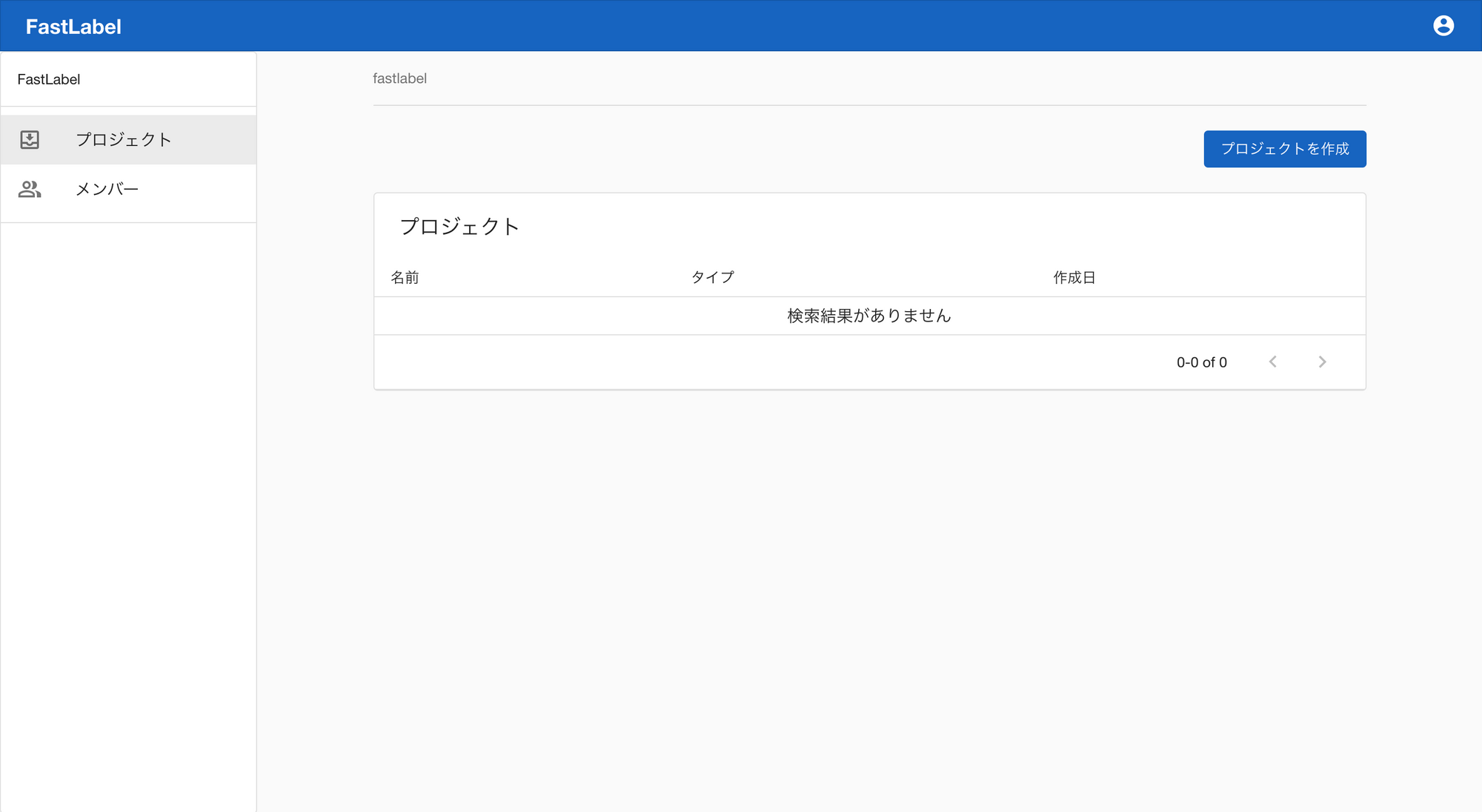1482x812 pixels.
Task: Click the Projects inbox icon in sidebar
Action: coord(30,139)
